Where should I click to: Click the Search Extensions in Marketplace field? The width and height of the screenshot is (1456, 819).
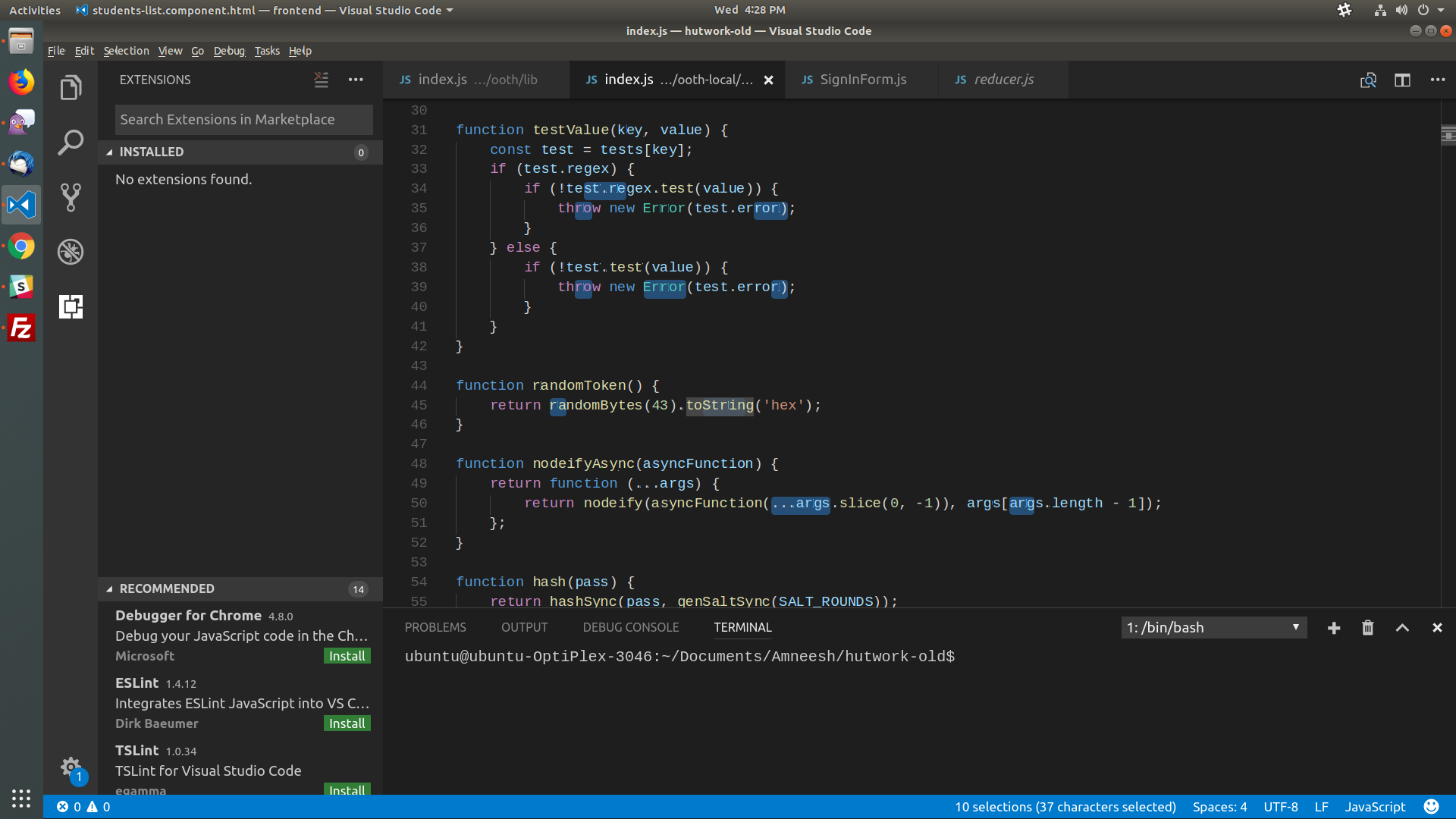tap(243, 119)
